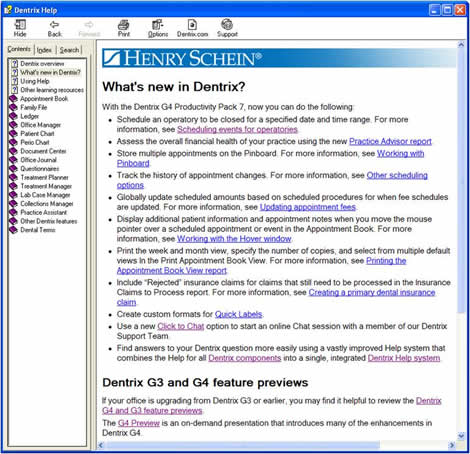
Task: Click the Support toolbar icon
Action: pyautogui.click(x=227, y=28)
